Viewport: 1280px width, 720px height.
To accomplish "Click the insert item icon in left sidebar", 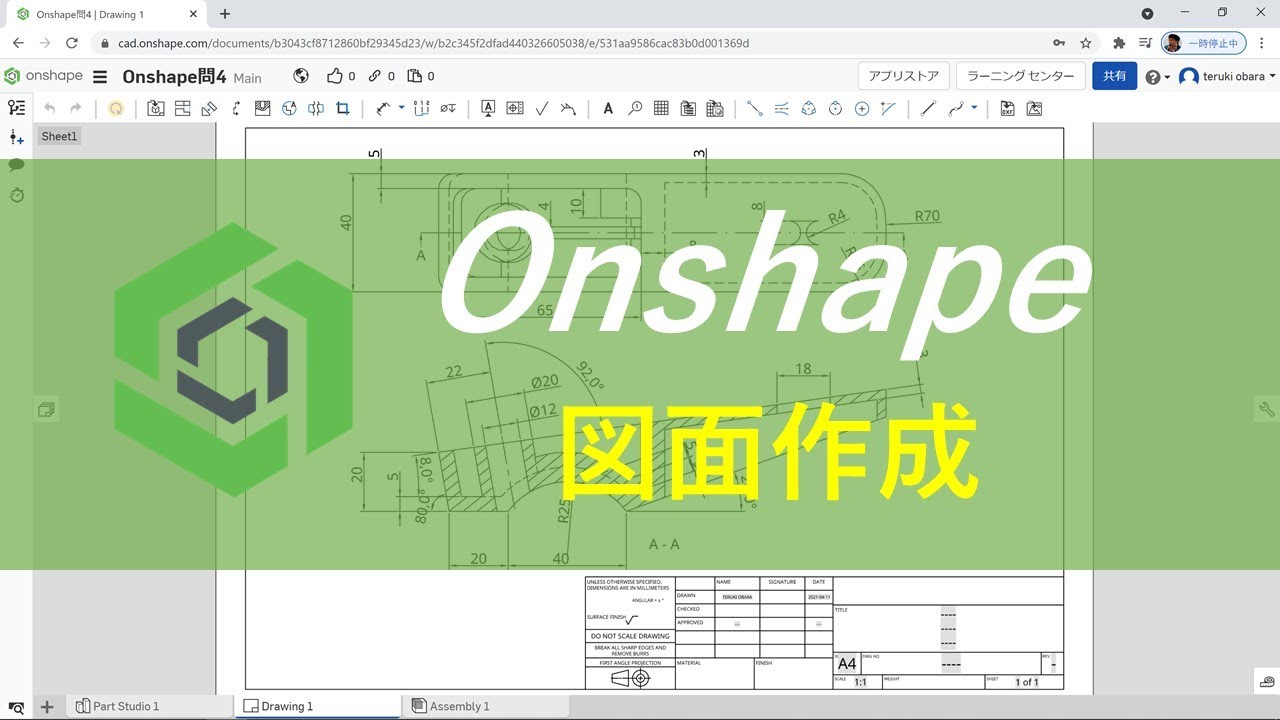I will (16, 137).
